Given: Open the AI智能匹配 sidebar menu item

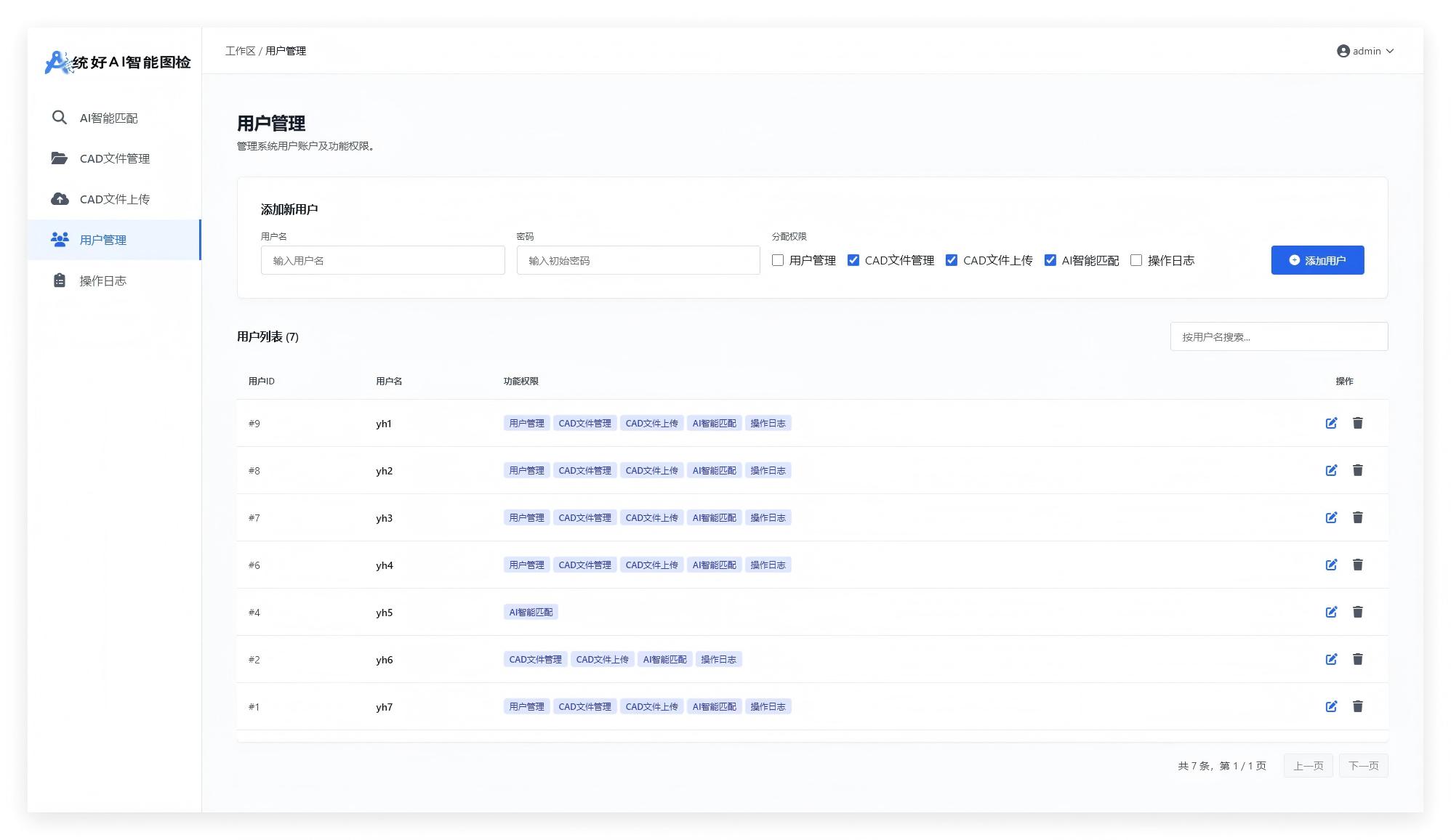Looking at the screenshot, I should (114, 118).
